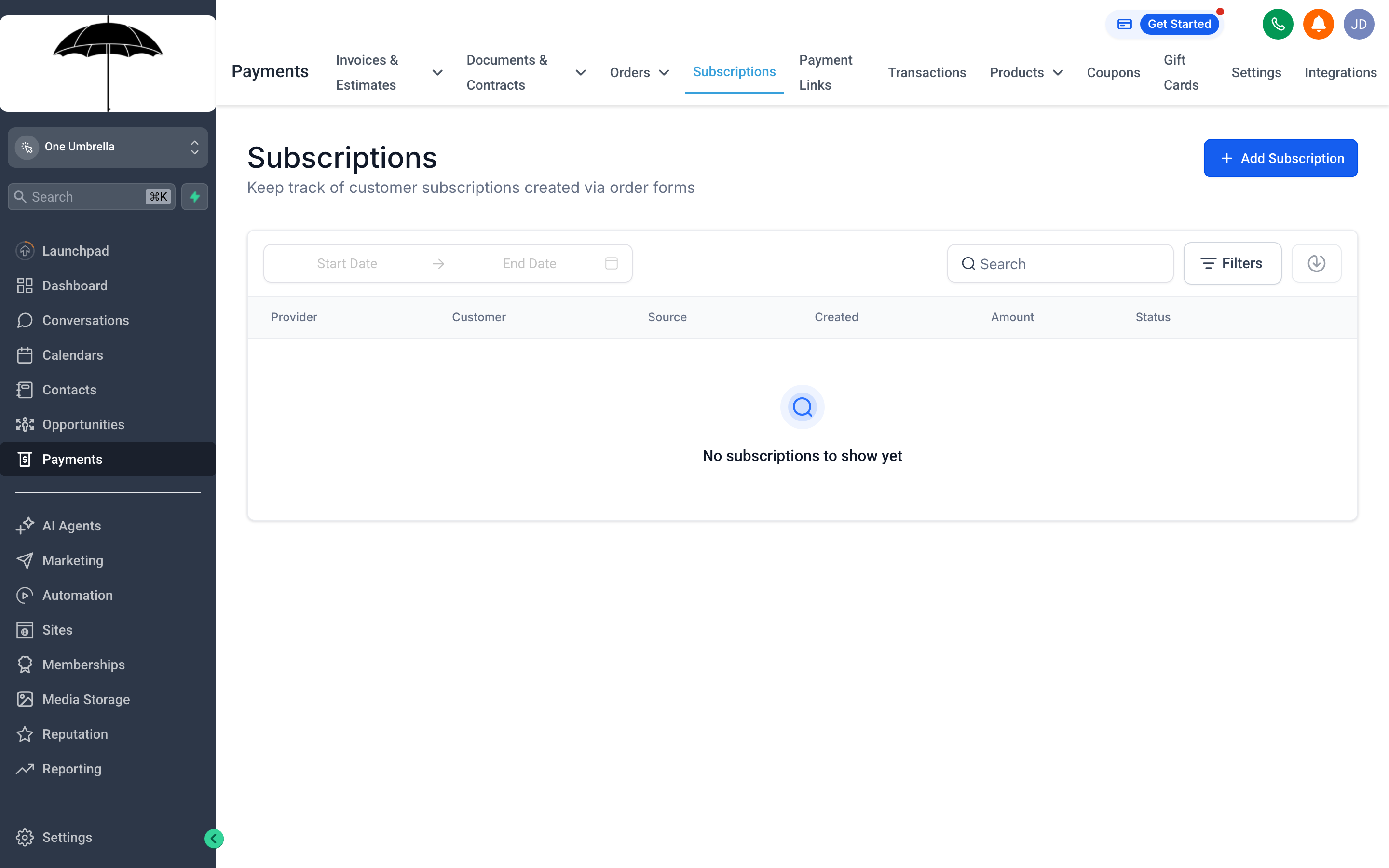Click the Start Date field
This screenshot has width=1389, height=868.
(x=347, y=263)
